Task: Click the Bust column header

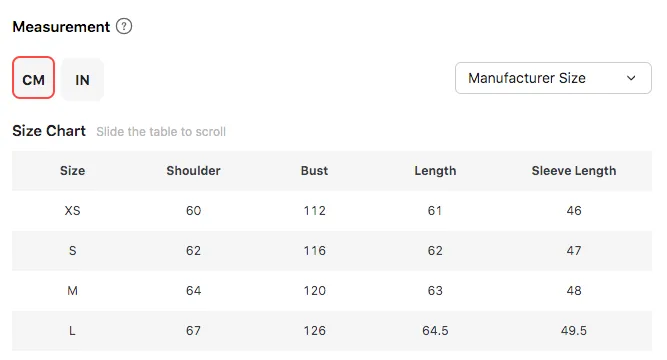Action: (x=314, y=171)
